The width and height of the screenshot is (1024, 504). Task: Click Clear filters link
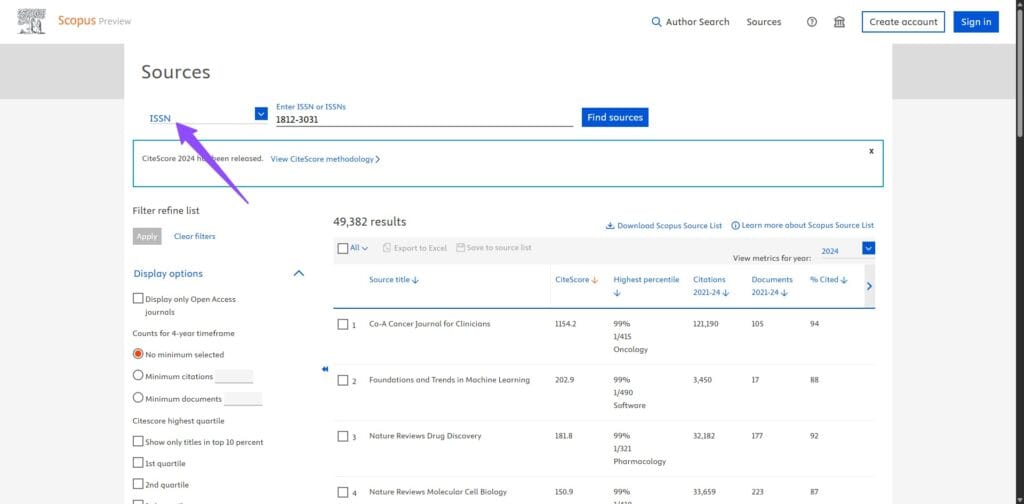click(x=195, y=236)
